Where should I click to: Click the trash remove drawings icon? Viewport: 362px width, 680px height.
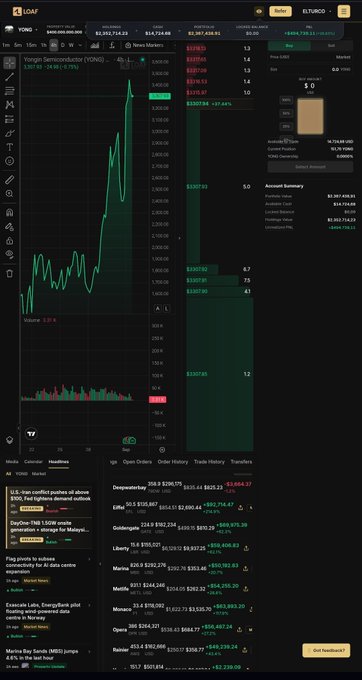click(x=10, y=273)
